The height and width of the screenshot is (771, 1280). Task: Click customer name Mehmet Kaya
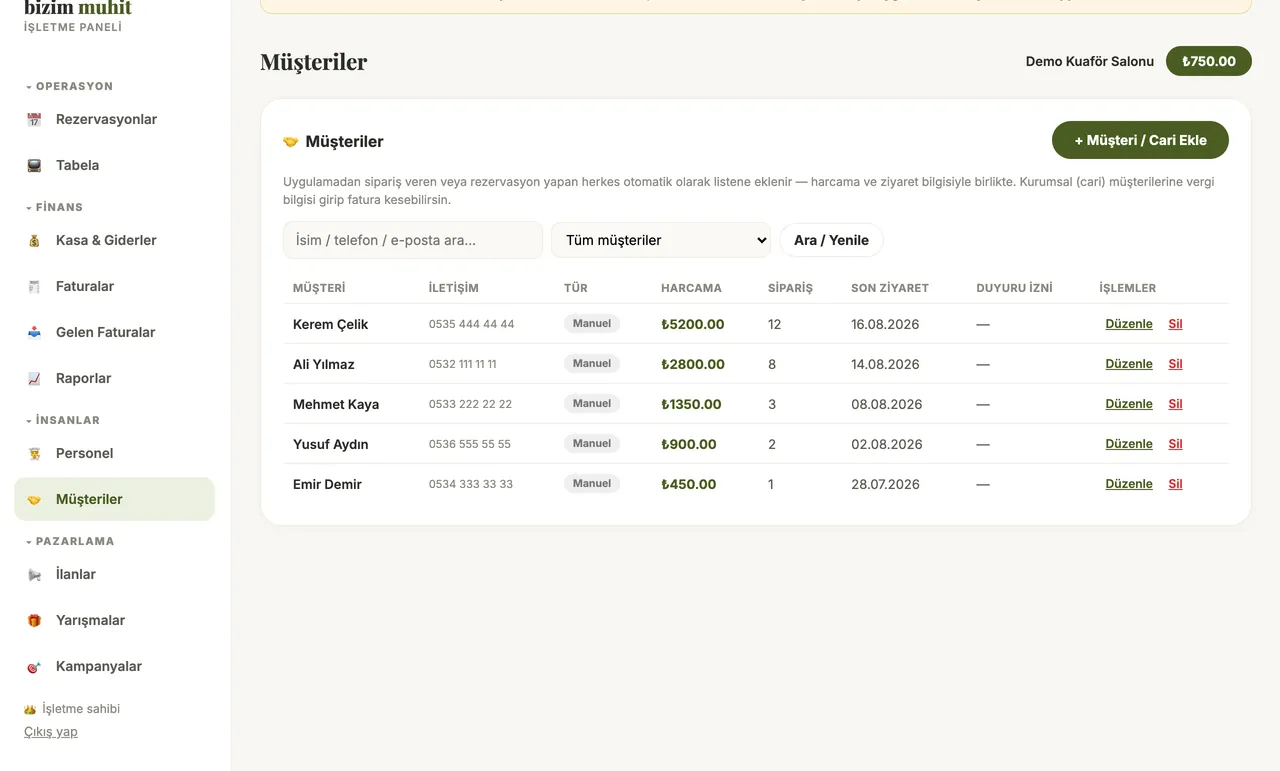pyautogui.click(x=336, y=404)
